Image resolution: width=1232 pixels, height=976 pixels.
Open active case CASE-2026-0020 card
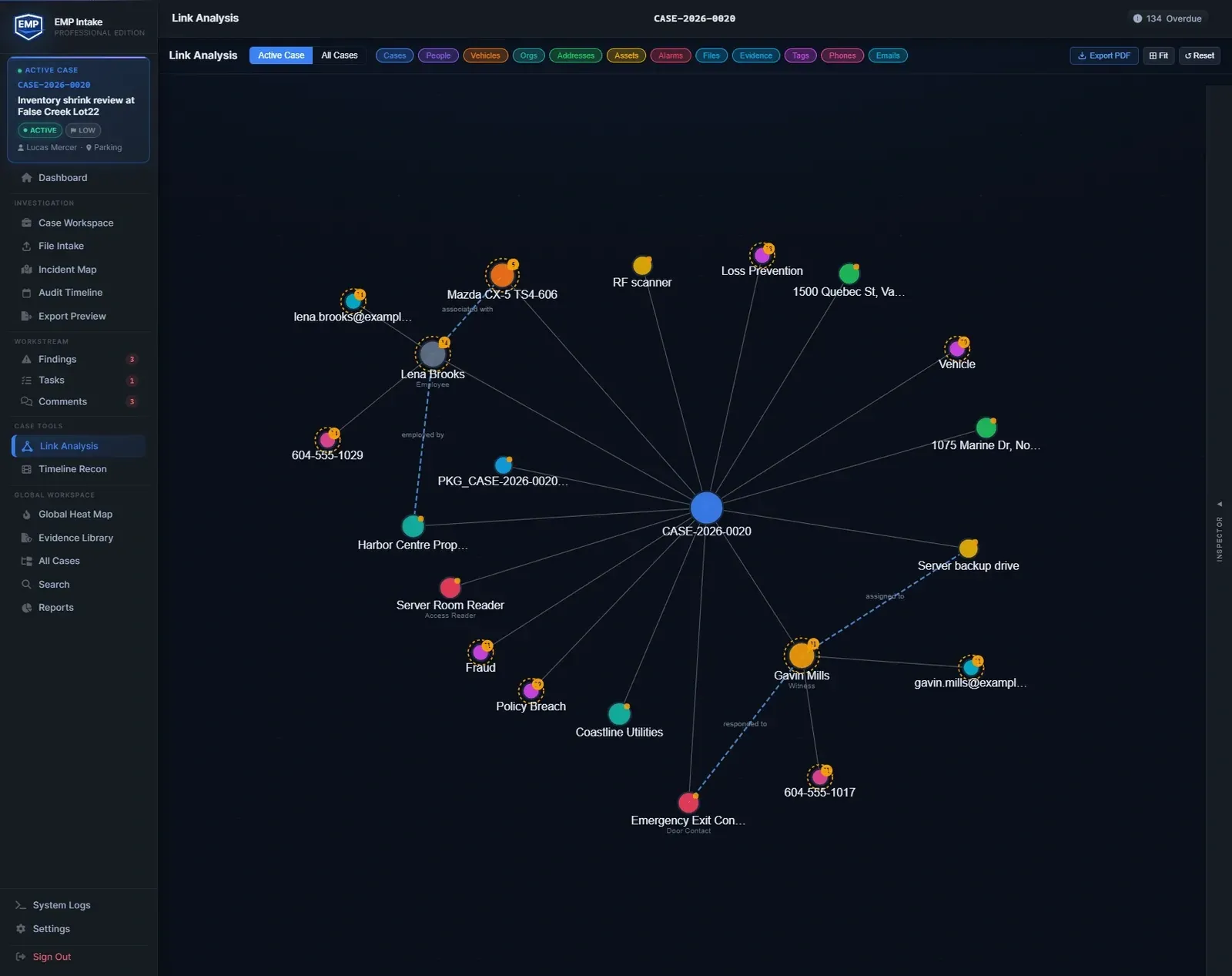(x=79, y=109)
